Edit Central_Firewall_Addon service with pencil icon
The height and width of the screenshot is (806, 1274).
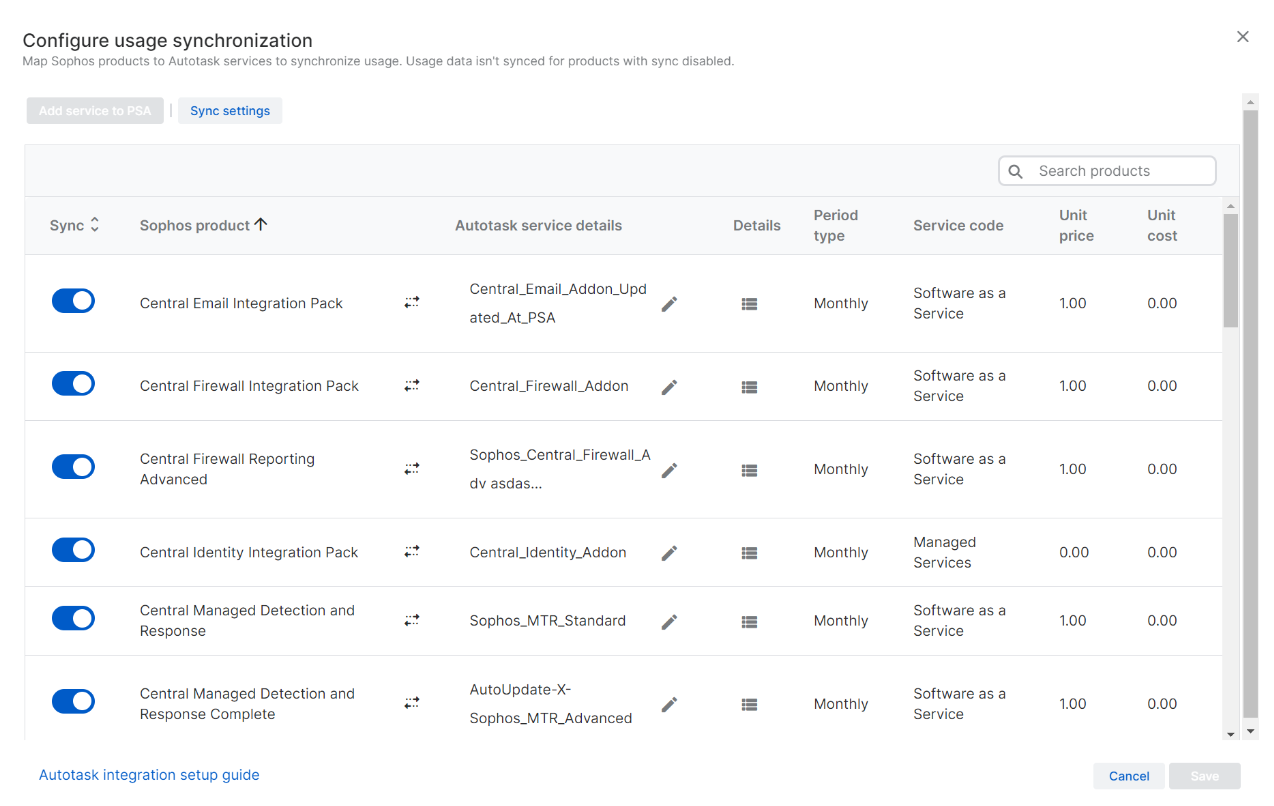click(669, 387)
